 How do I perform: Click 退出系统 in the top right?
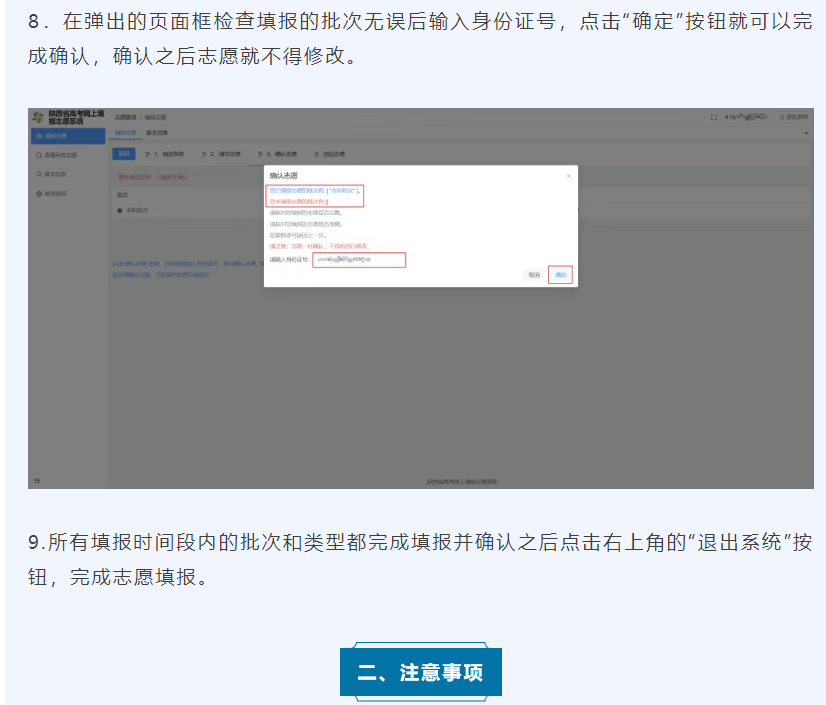point(793,118)
